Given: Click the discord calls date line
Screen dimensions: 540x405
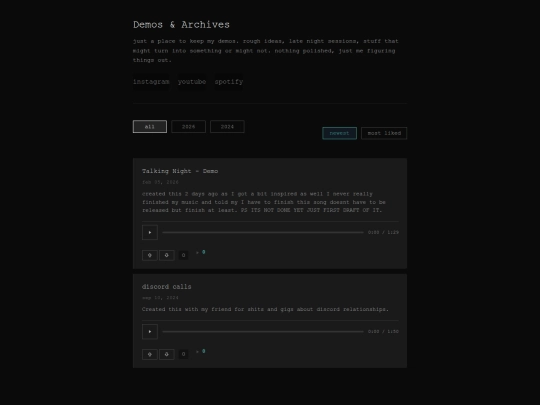Looking at the screenshot, I should click(x=160, y=298).
